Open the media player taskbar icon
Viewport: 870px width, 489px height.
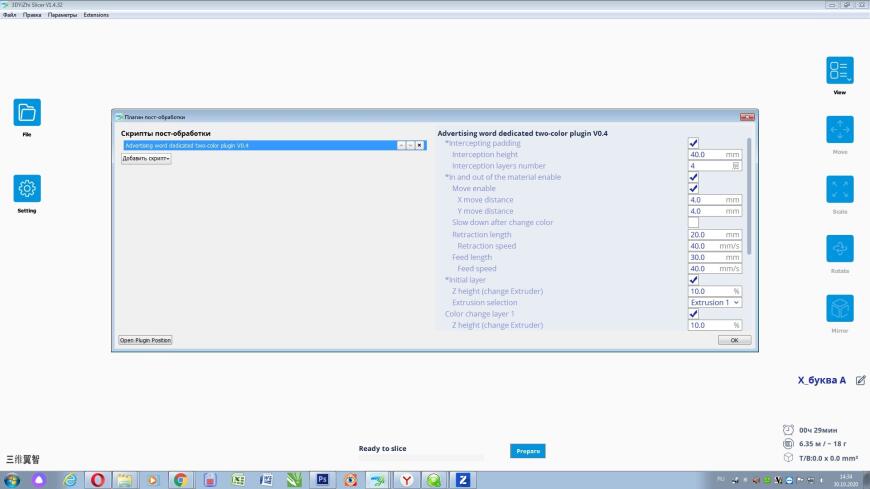click(153, 480)
